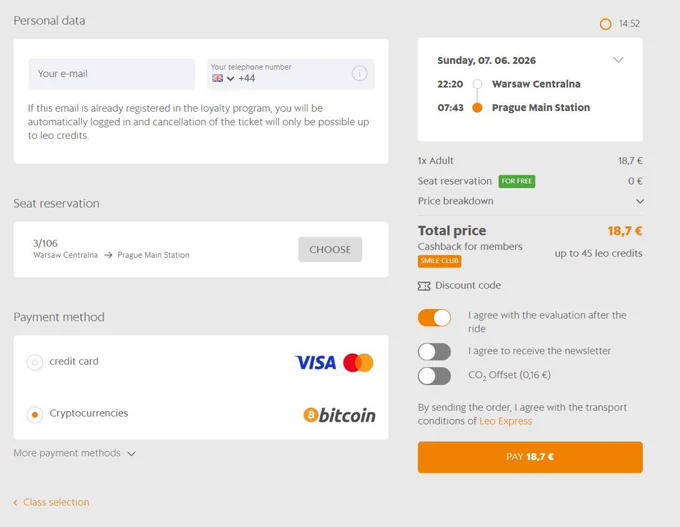Click the SMILE CLUB badge
Viewport: 680px width, 527px height.
pyautogui.click(x=439, y=261)
